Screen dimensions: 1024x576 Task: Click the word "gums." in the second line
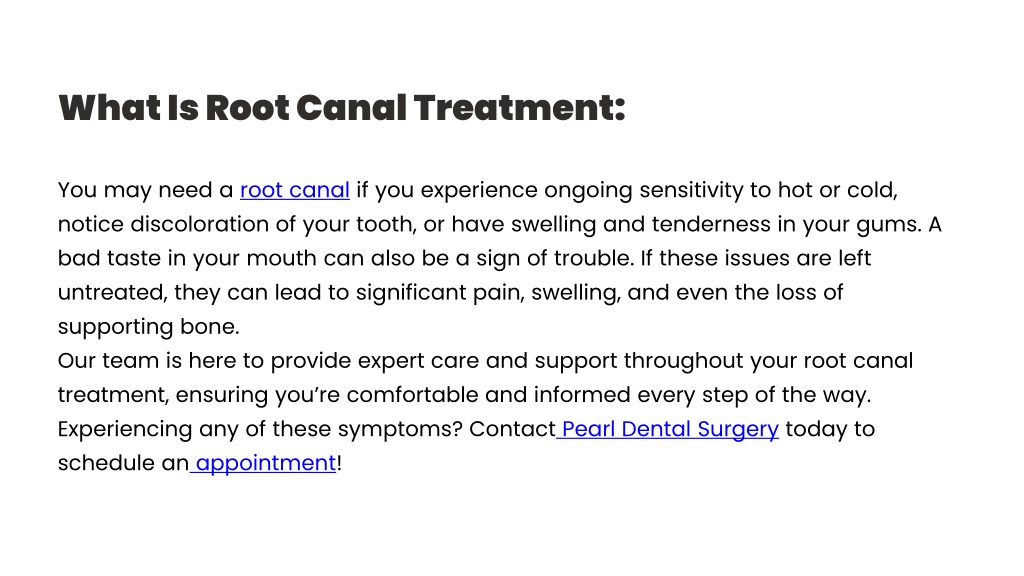point(889,225)
